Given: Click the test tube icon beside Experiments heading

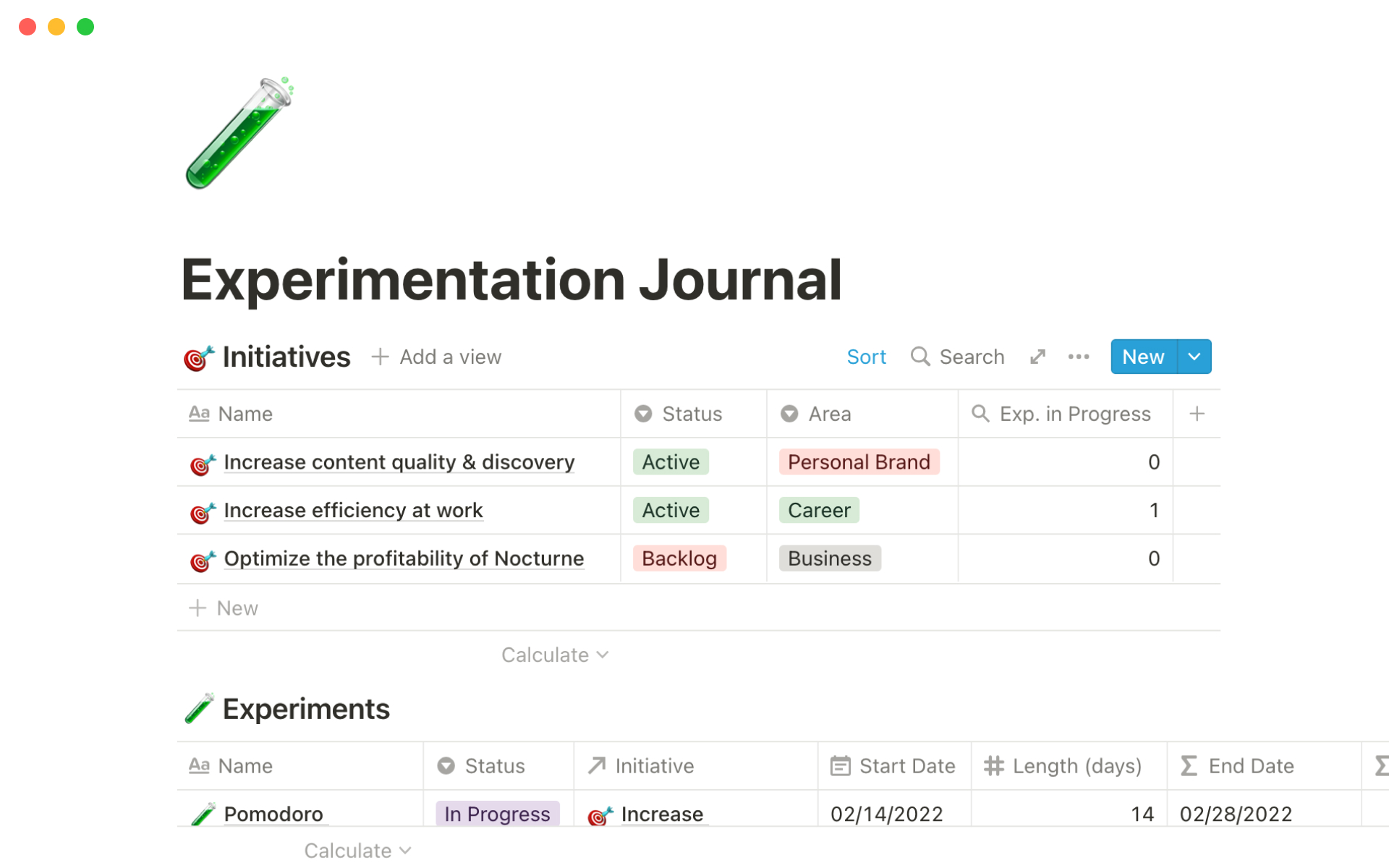Looking at the screenshot, I should click(x=199, y=709).
